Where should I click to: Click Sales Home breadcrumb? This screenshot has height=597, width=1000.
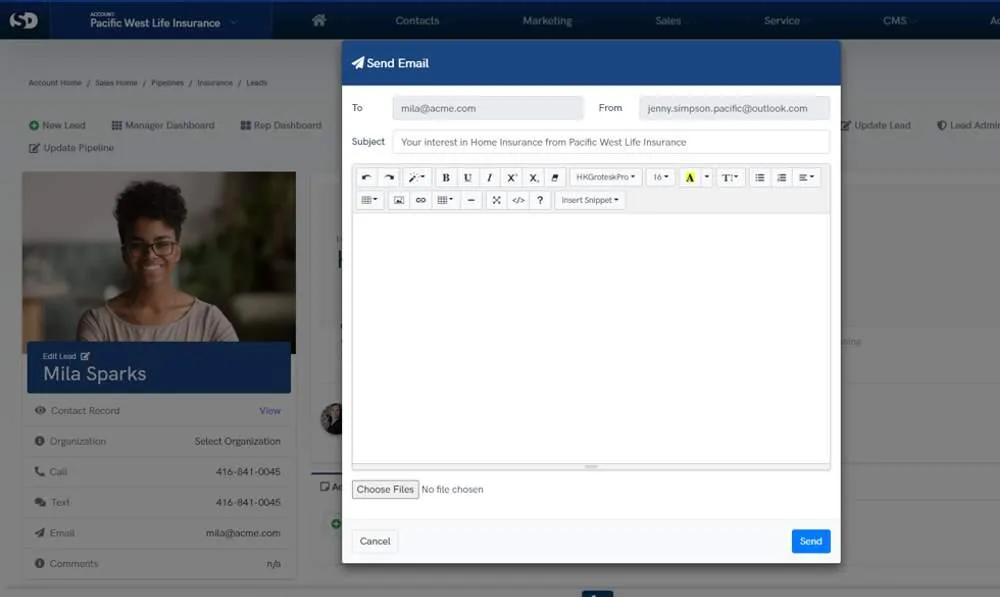tap(116, 83)
